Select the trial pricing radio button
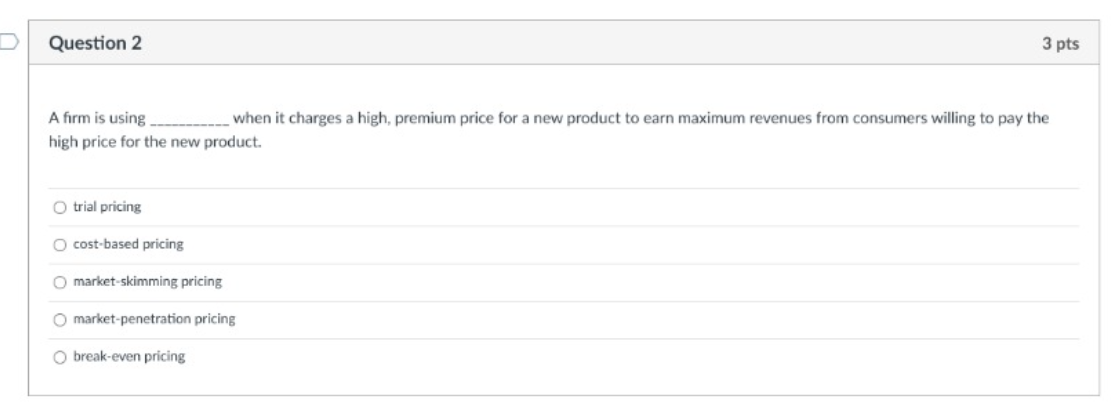The image size is (1114, 418). [61, 207]
